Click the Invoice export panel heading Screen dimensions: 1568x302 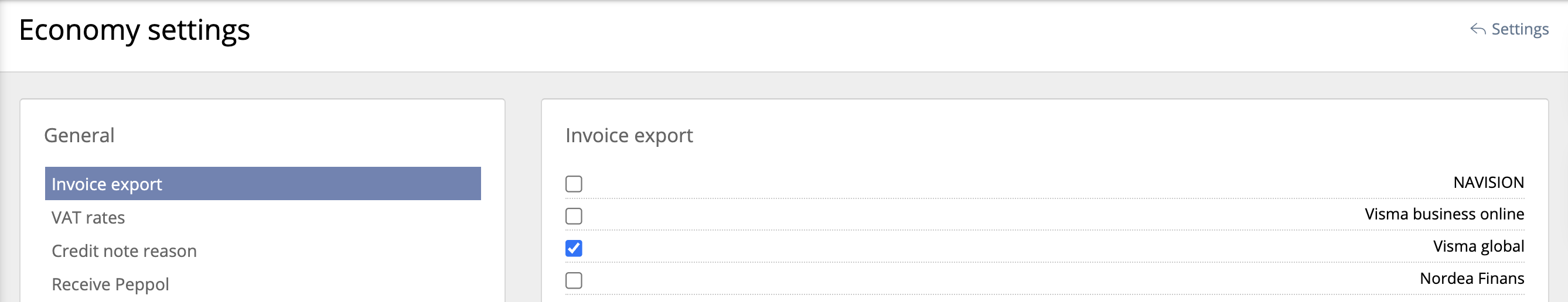coord(629,135)
